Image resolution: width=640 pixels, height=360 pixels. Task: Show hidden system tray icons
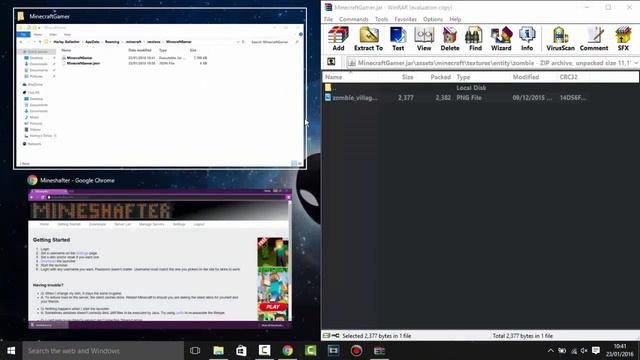(x=551, y=351)
